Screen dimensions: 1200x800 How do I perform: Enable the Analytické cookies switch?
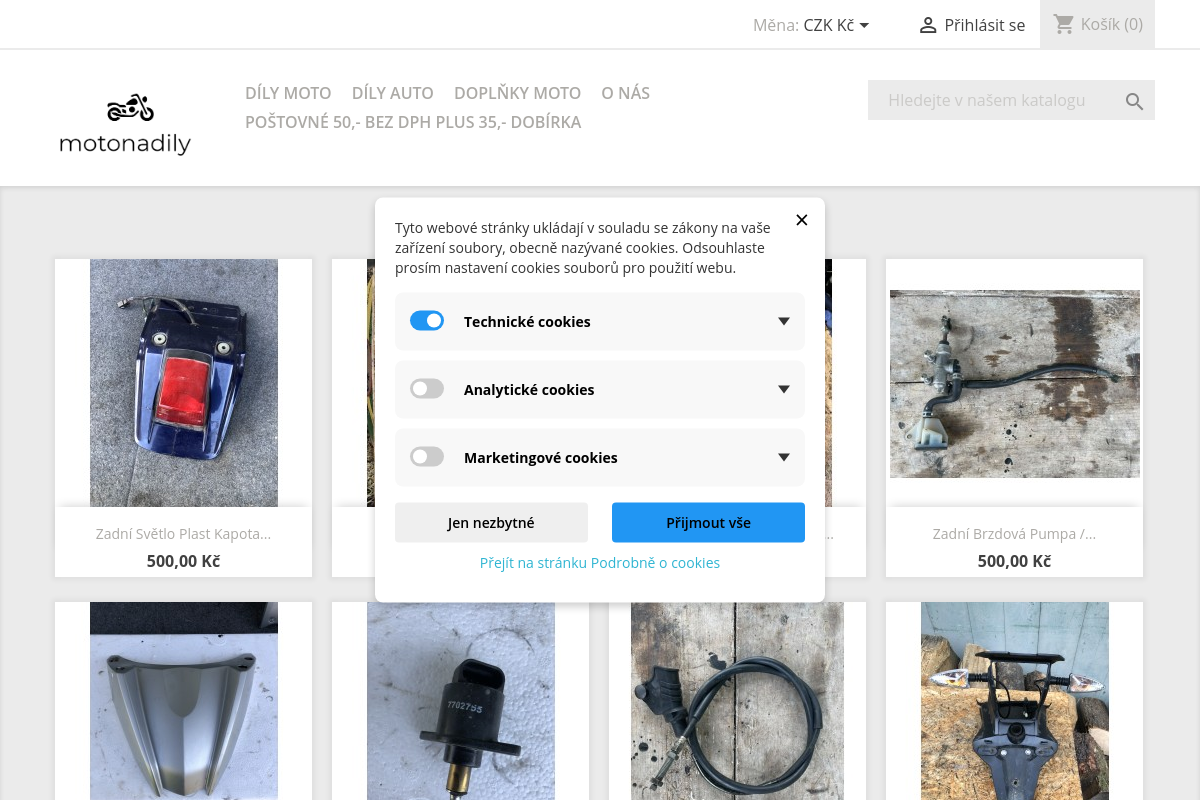pyautogui.click(x=427, y=389)
